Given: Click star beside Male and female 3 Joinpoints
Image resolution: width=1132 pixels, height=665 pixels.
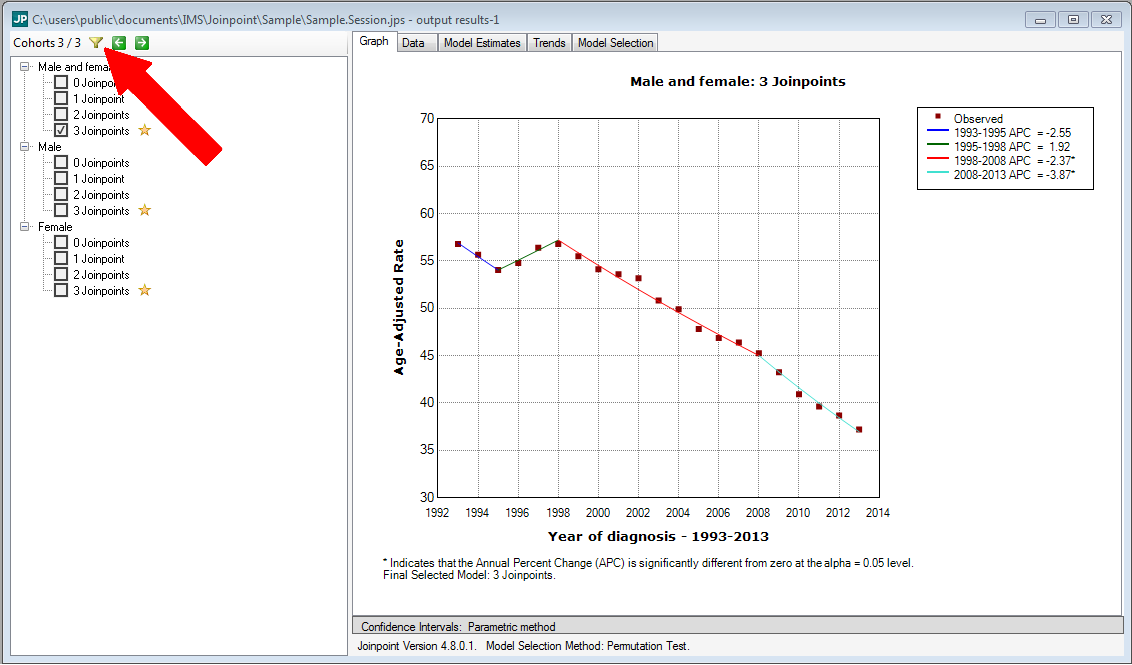Looking at the screenshot, I should coord(144,130).
